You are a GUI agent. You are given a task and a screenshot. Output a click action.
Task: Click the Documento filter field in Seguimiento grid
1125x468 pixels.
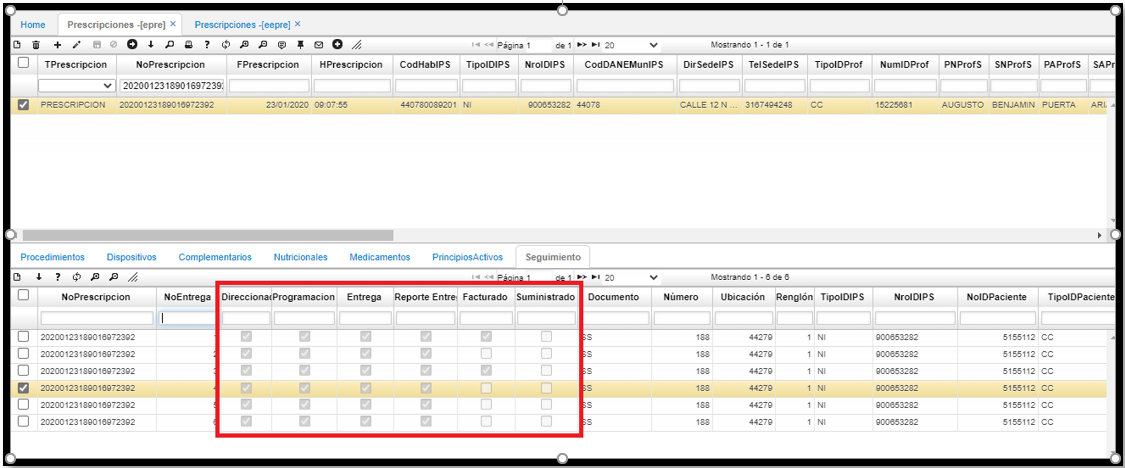click(616, 318)
